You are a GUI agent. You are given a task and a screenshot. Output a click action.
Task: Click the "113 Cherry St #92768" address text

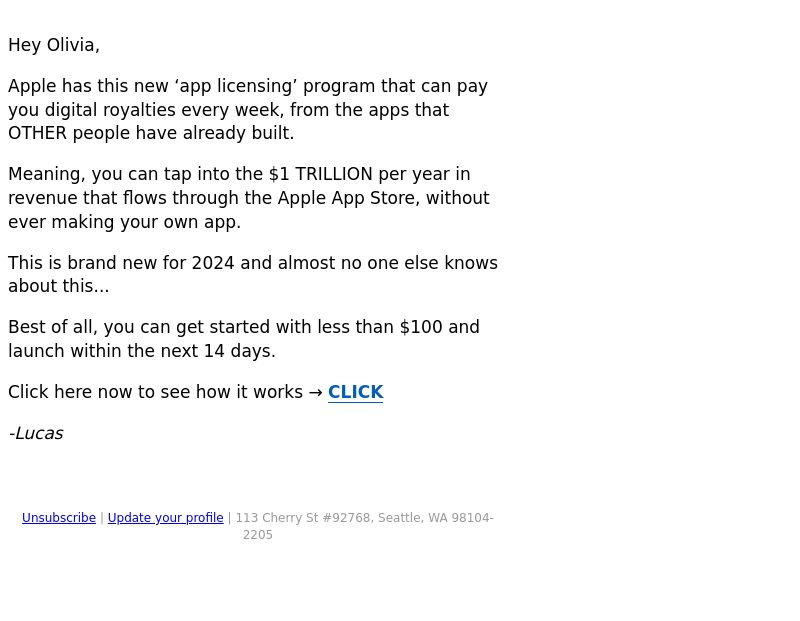(303, 517)
